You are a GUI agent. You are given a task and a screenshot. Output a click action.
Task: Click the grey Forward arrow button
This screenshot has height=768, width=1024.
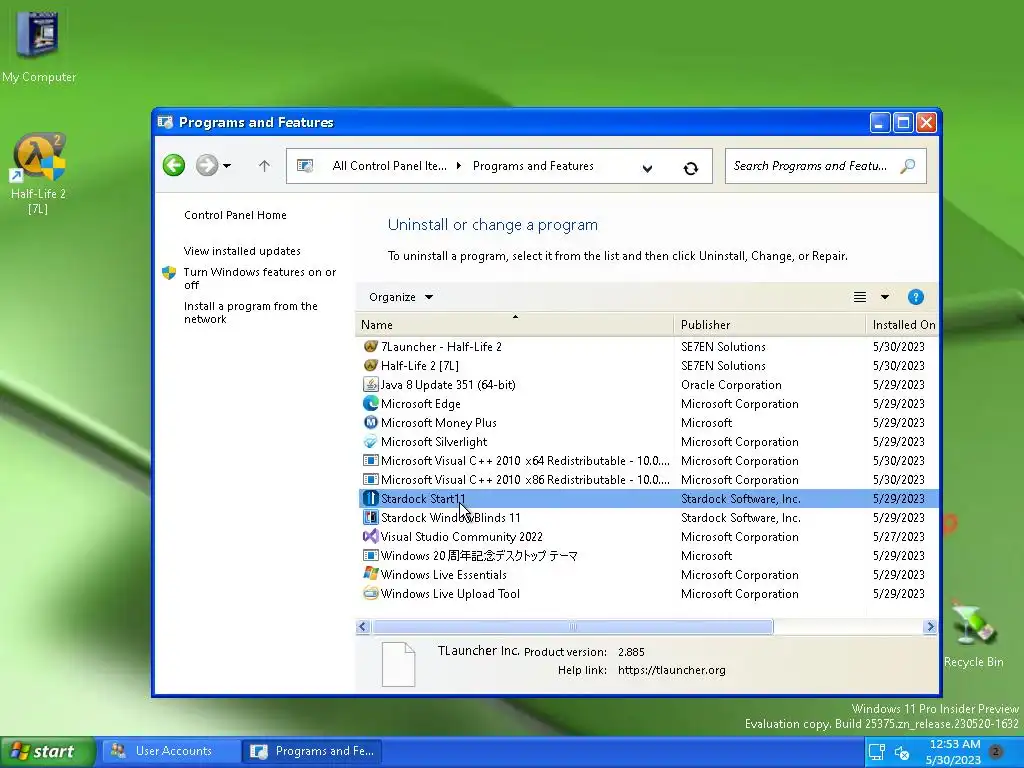pos(207,165)
